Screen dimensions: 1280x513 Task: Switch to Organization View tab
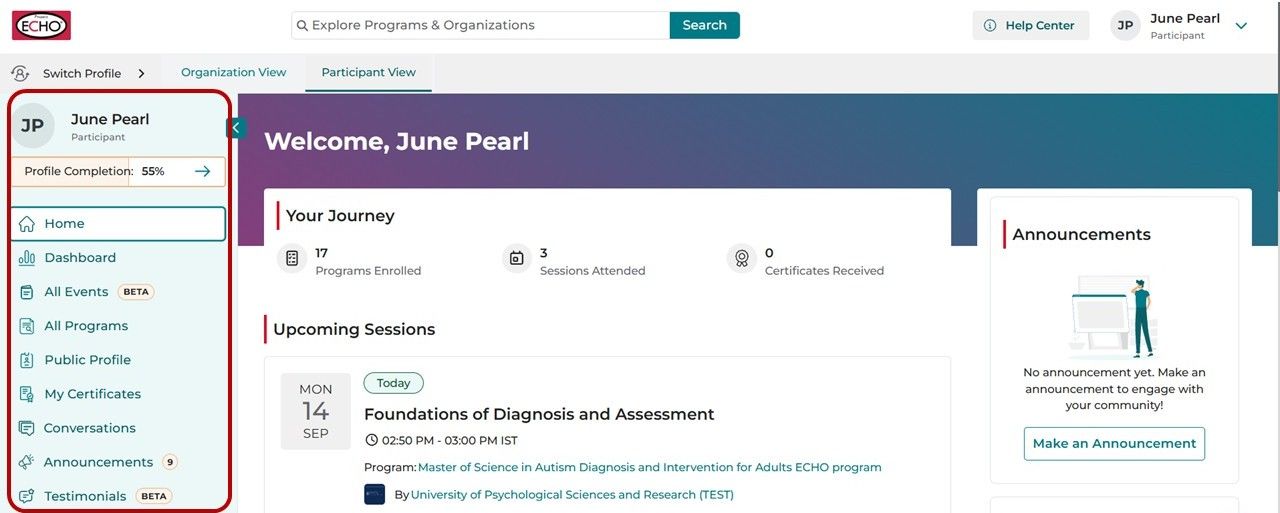[234, 72]
